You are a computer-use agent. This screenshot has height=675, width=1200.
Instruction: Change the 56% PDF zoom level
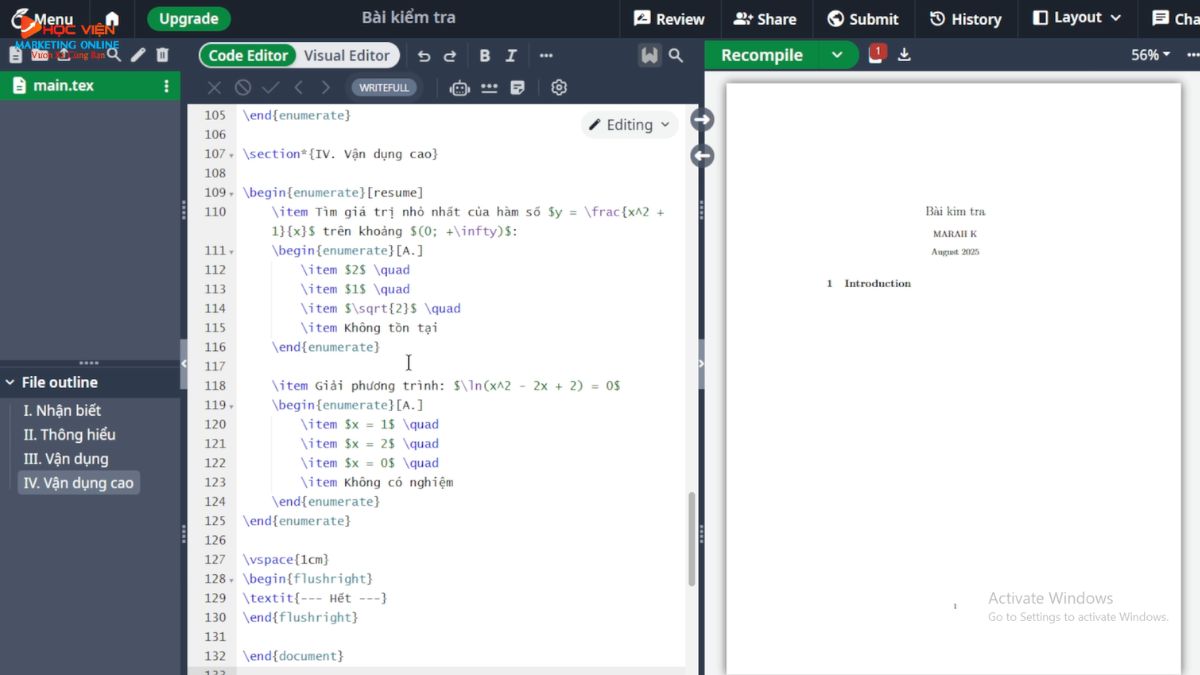[1151, 55]
